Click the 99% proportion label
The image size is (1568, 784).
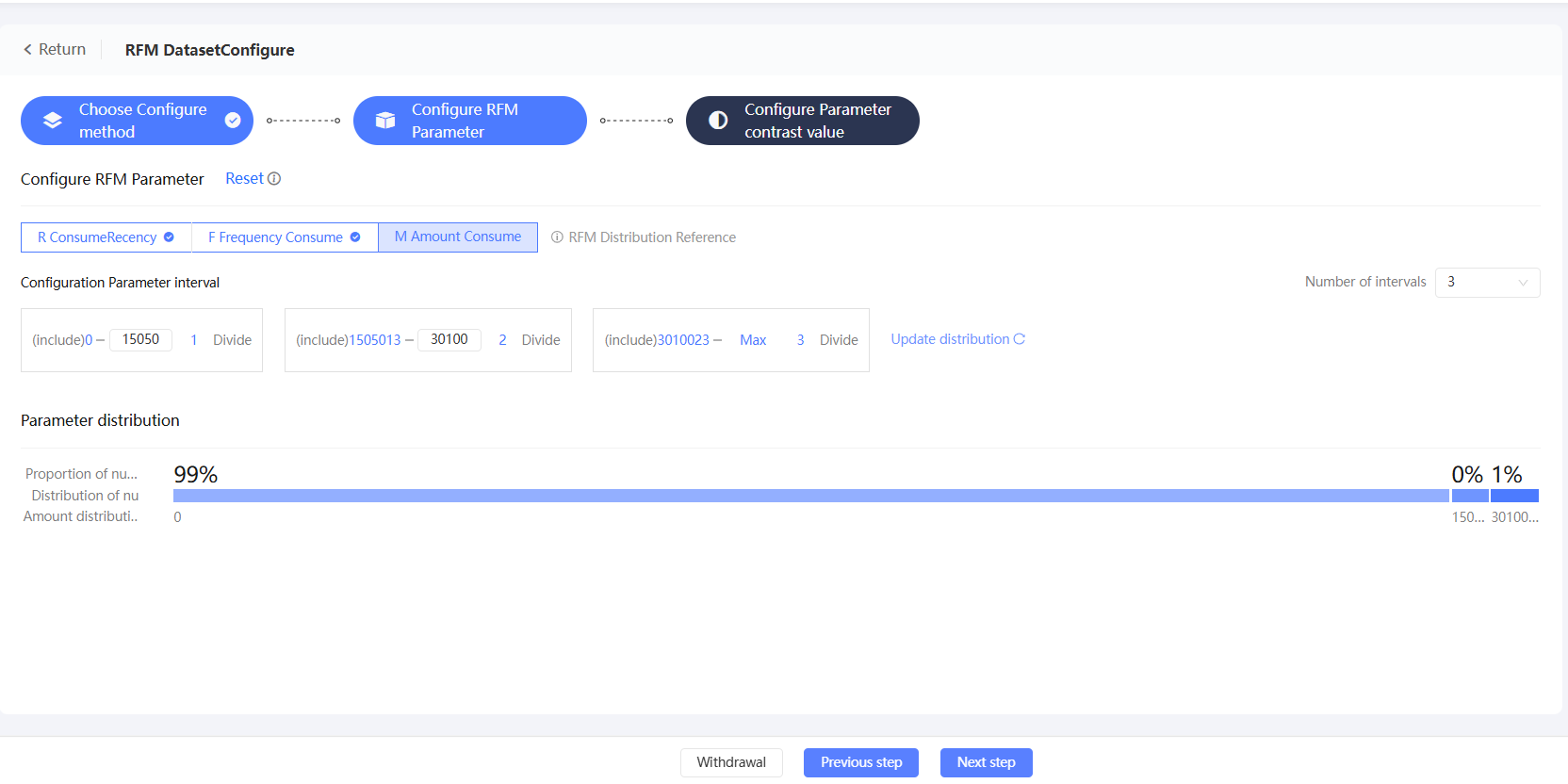(196, 474)
